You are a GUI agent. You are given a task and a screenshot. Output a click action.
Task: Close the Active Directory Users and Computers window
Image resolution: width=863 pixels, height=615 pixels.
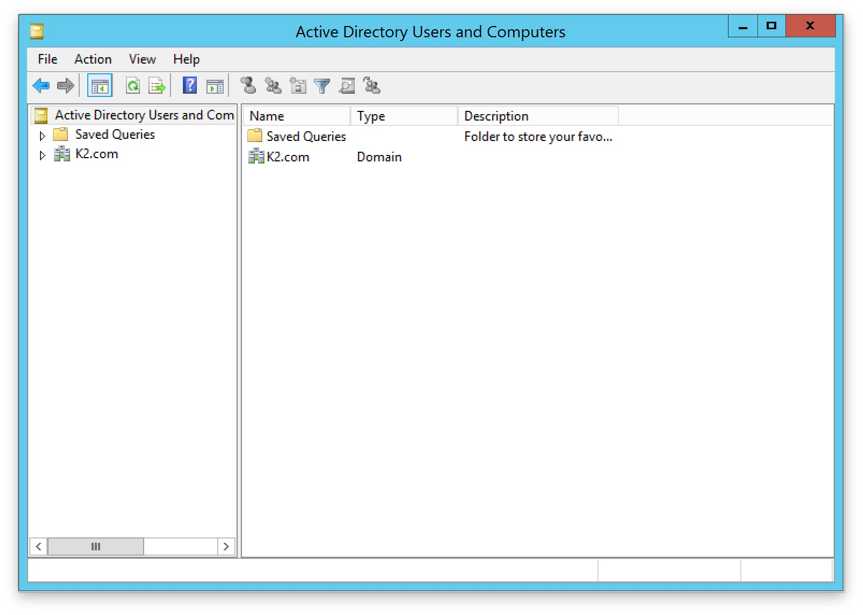click(x=811, y=26)
